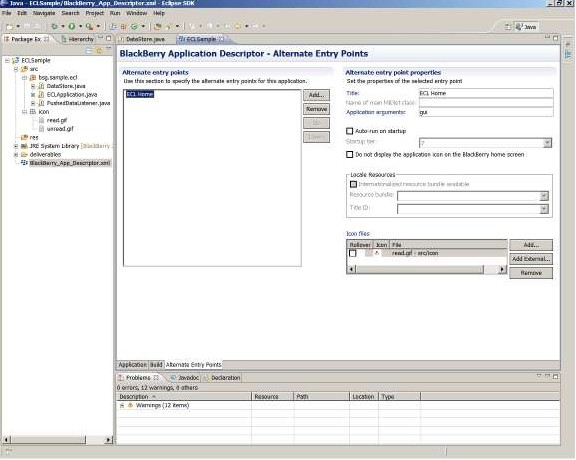Open the Debug configurations dropdown arrow

pyautogui.click(x=62, y=26)
